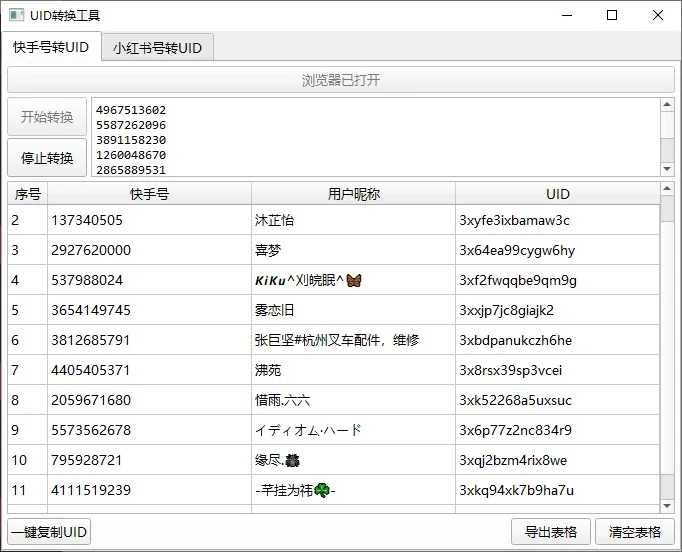
Task: Select nickname cell 缘尽.
Action: [354, 460]
